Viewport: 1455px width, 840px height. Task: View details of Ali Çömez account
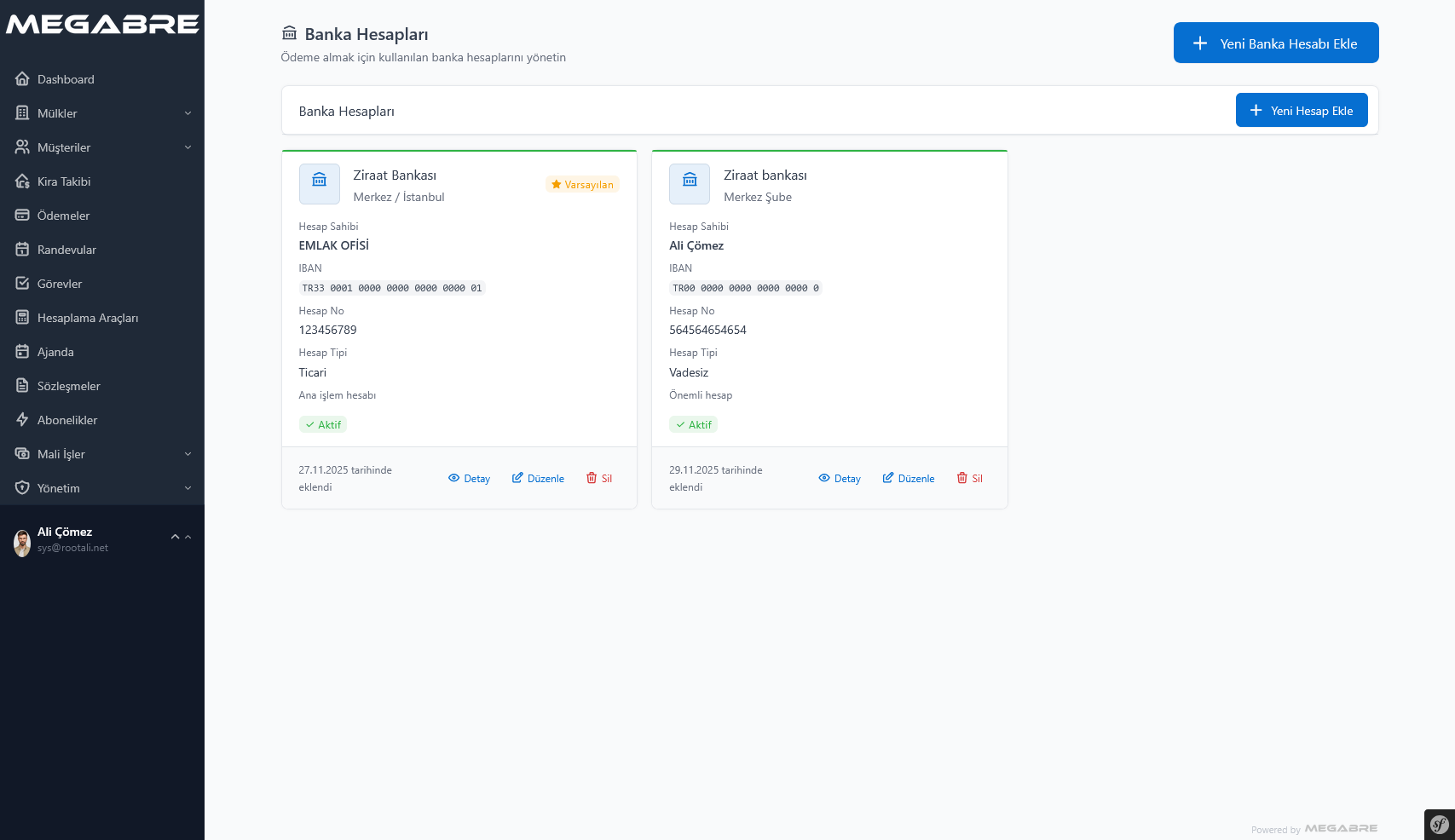click(840, 478)
